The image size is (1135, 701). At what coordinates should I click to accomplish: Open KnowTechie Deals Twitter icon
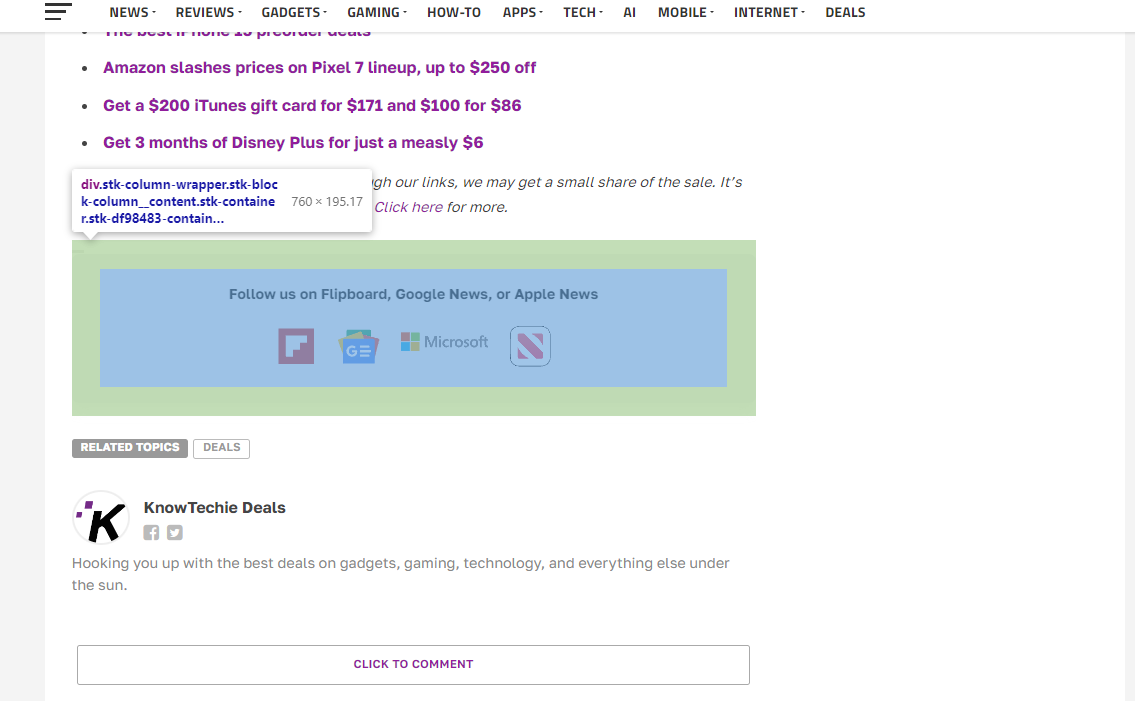[175, 533]
